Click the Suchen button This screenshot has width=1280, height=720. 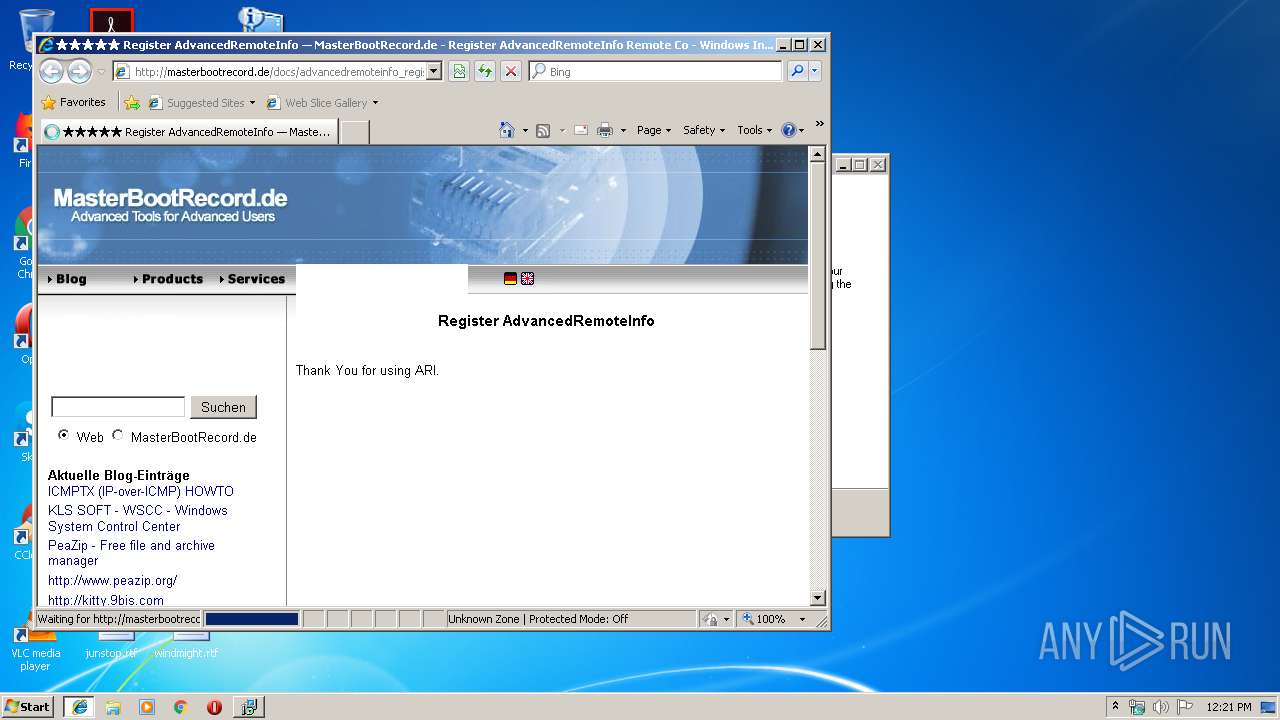pos(223,407)
